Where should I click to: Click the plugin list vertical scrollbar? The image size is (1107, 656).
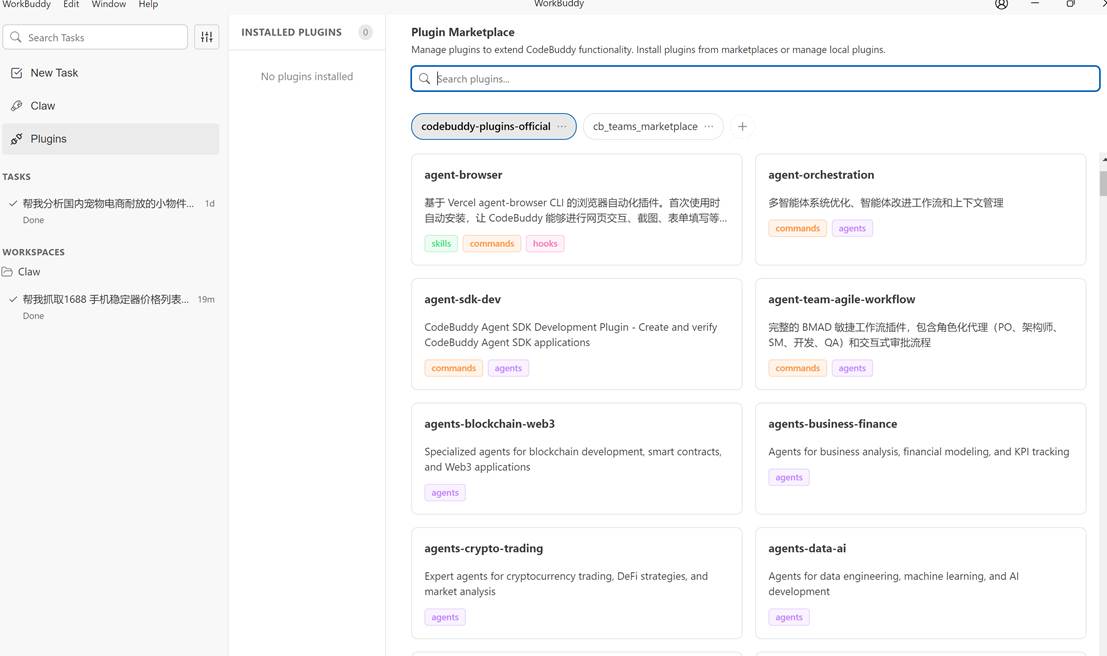click(x=1103, y=184)
